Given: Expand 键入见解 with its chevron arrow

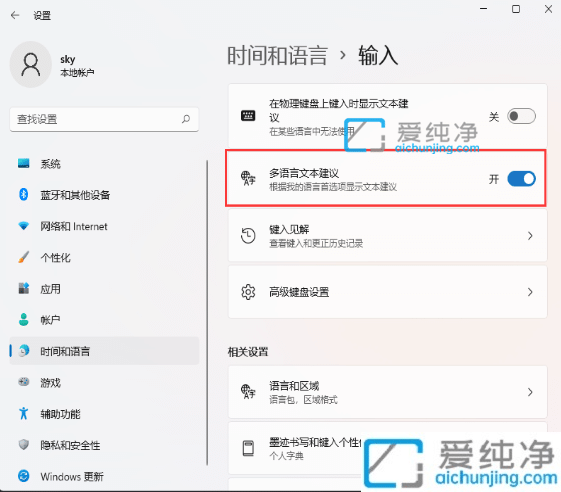Looking at the screenshot, I should [530, 236].
